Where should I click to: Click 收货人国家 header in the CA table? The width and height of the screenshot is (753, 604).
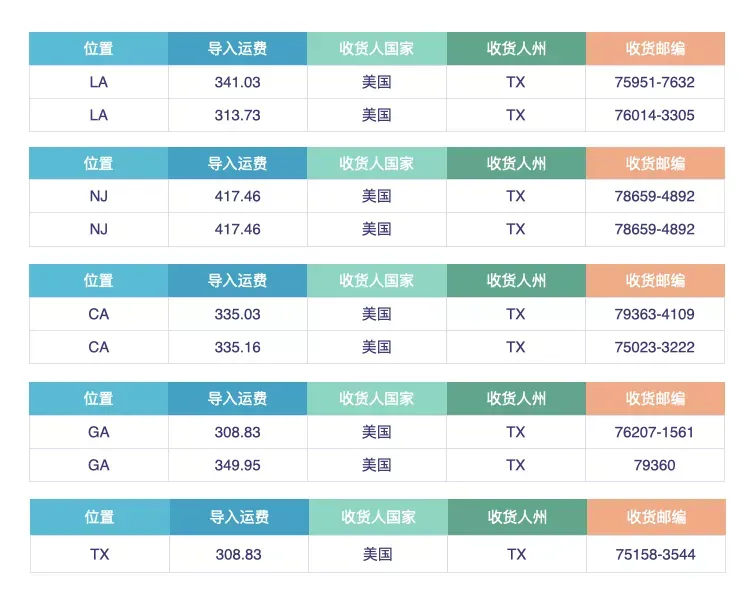pos(377,280)
